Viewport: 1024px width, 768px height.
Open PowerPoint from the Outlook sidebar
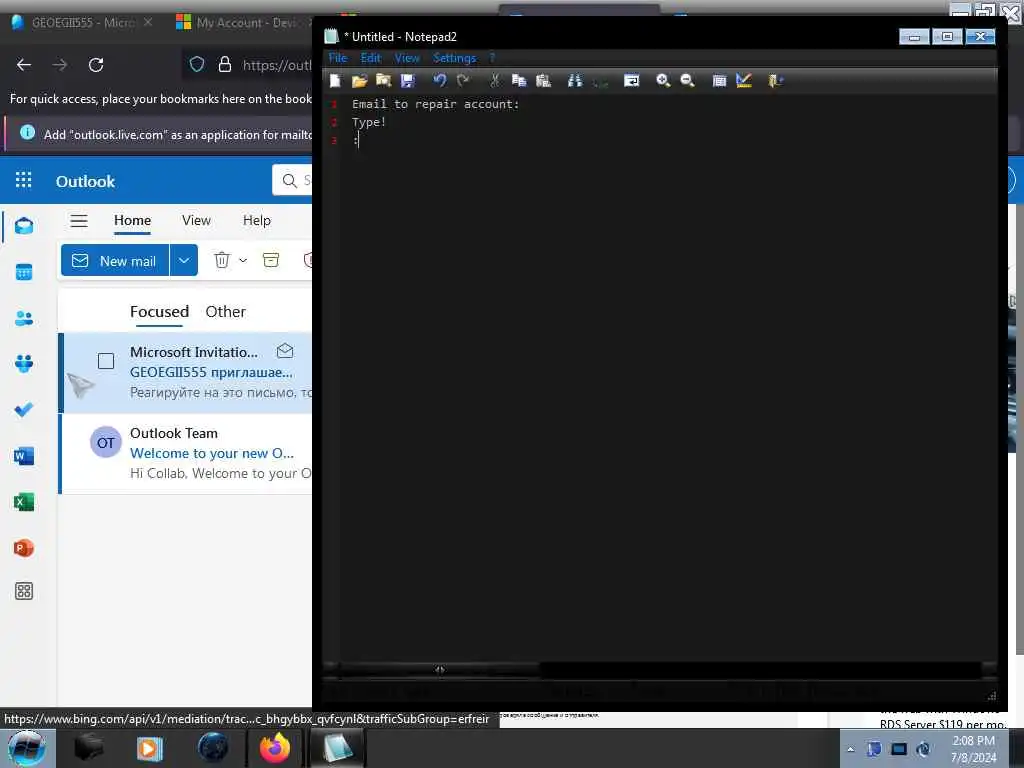coord(24,548)
